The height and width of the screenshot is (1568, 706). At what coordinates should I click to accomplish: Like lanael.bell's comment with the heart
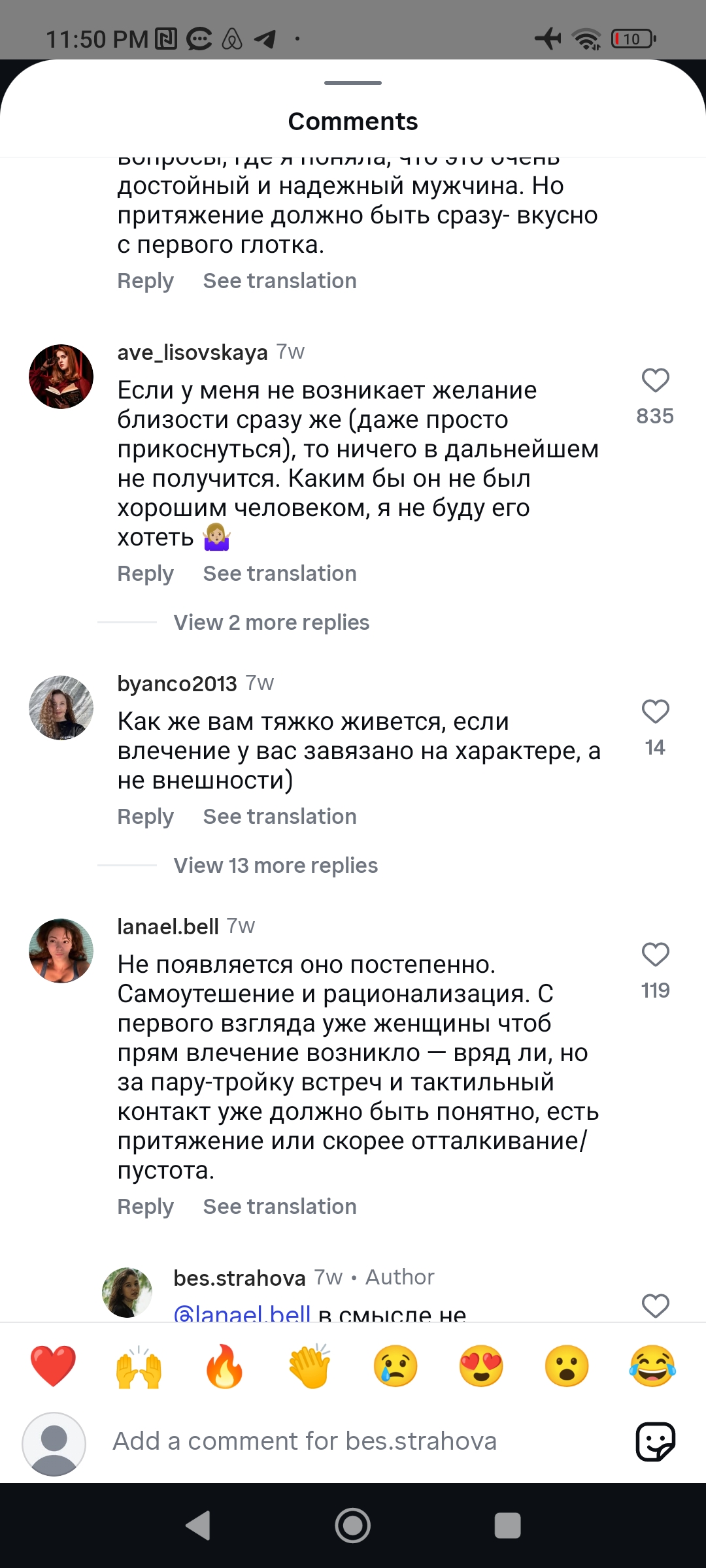pyautogui.click(x=655, y=955)
